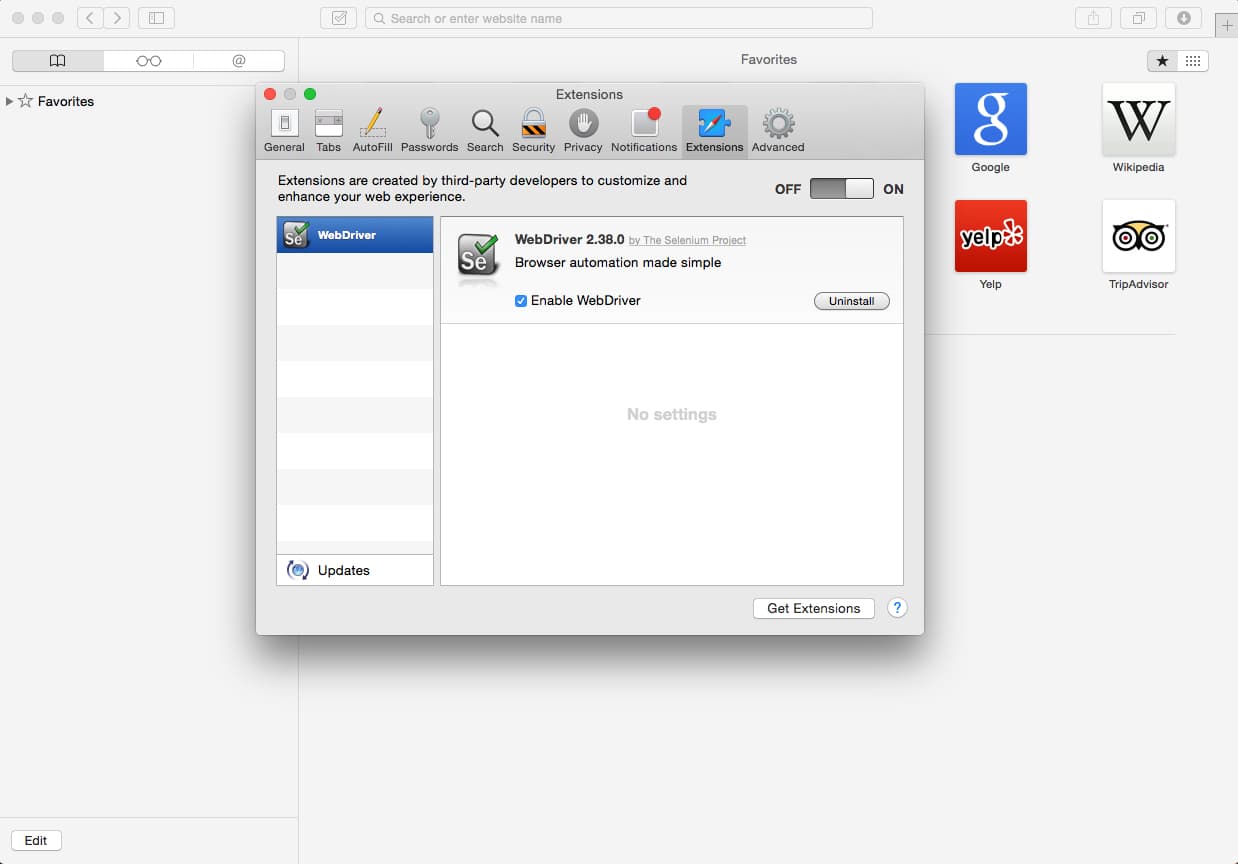Open the Passwords preferences pane
Image resolution: width=1238 pixels, height=864 pixels.
pos(429,130)
